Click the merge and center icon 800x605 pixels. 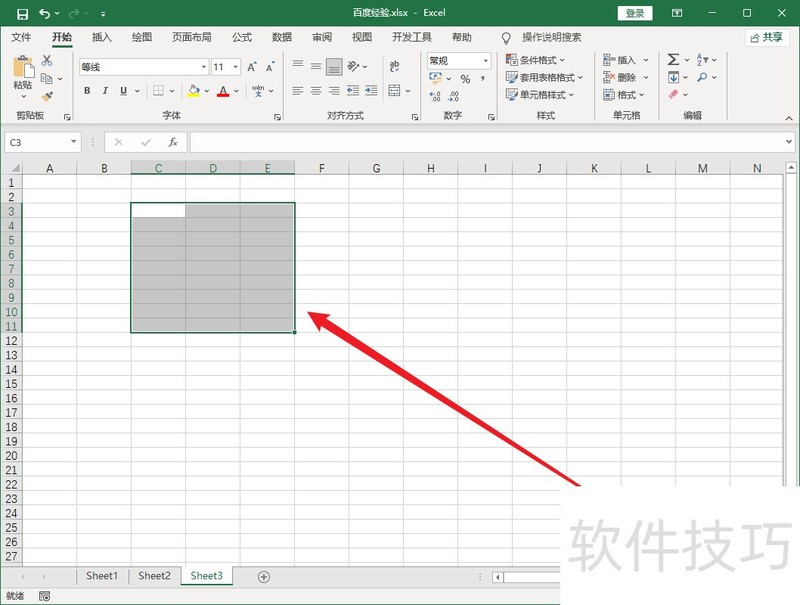pos(394,91)
